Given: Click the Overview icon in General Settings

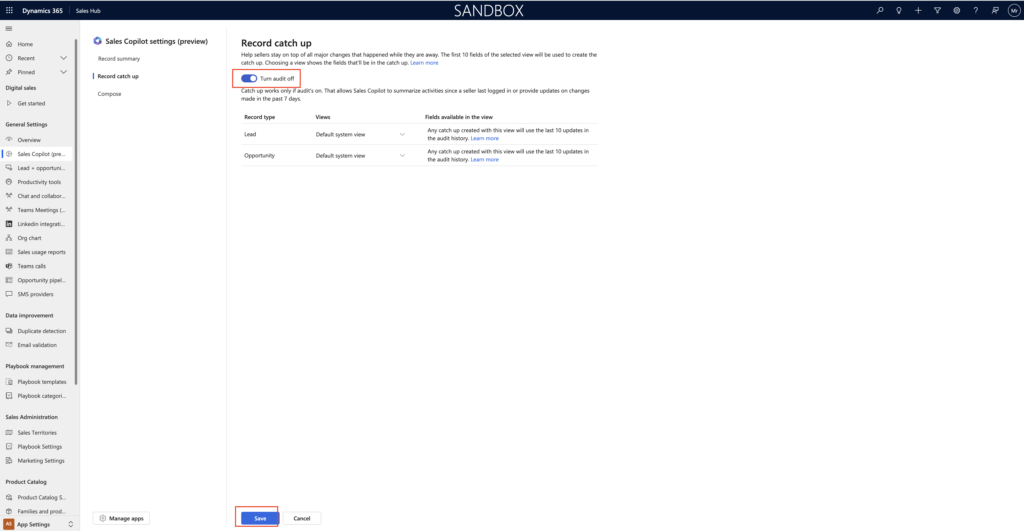Looking at the screenshot, I should [9, 140].
